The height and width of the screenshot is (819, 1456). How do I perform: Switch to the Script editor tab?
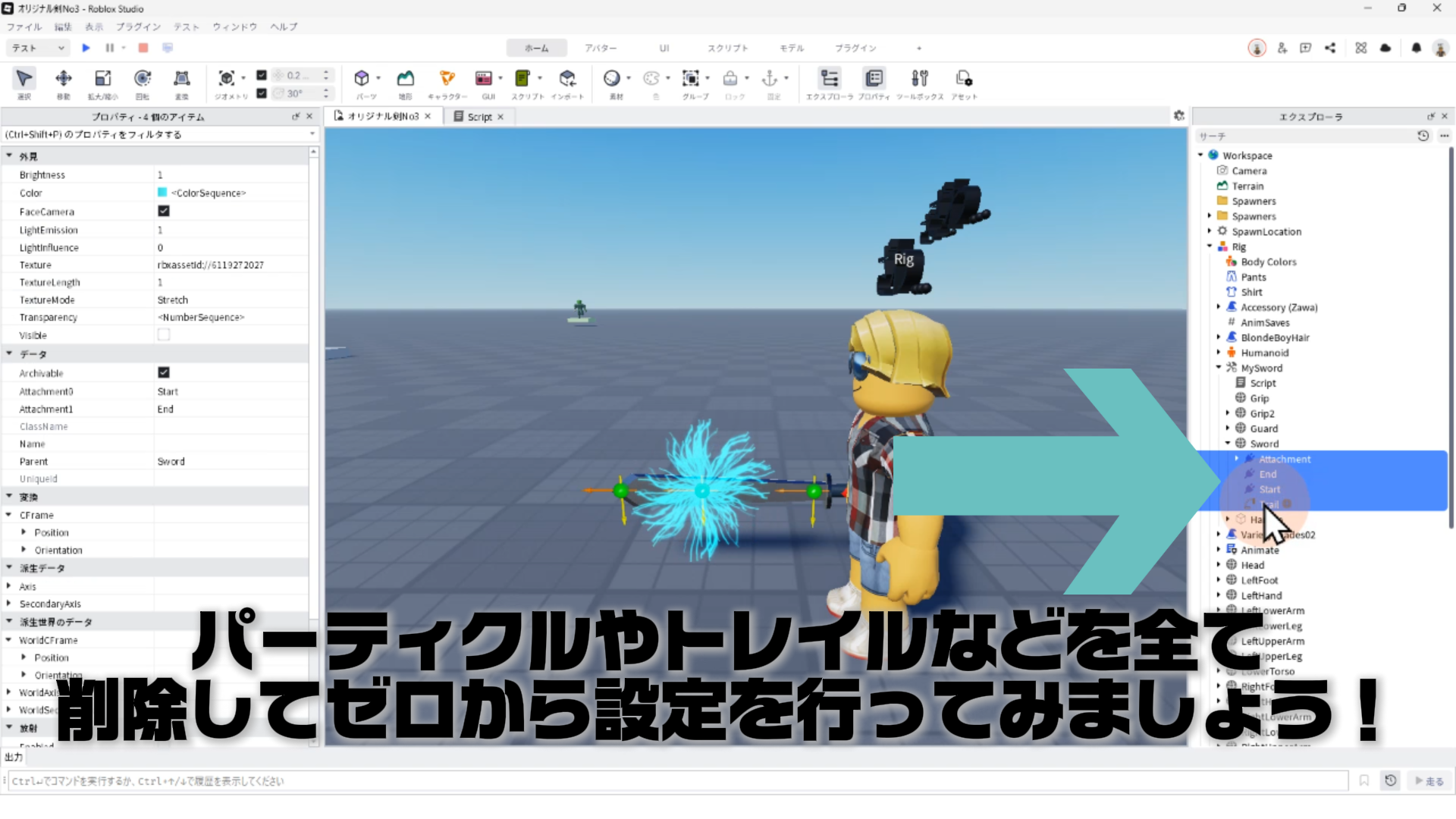point(479,117)
